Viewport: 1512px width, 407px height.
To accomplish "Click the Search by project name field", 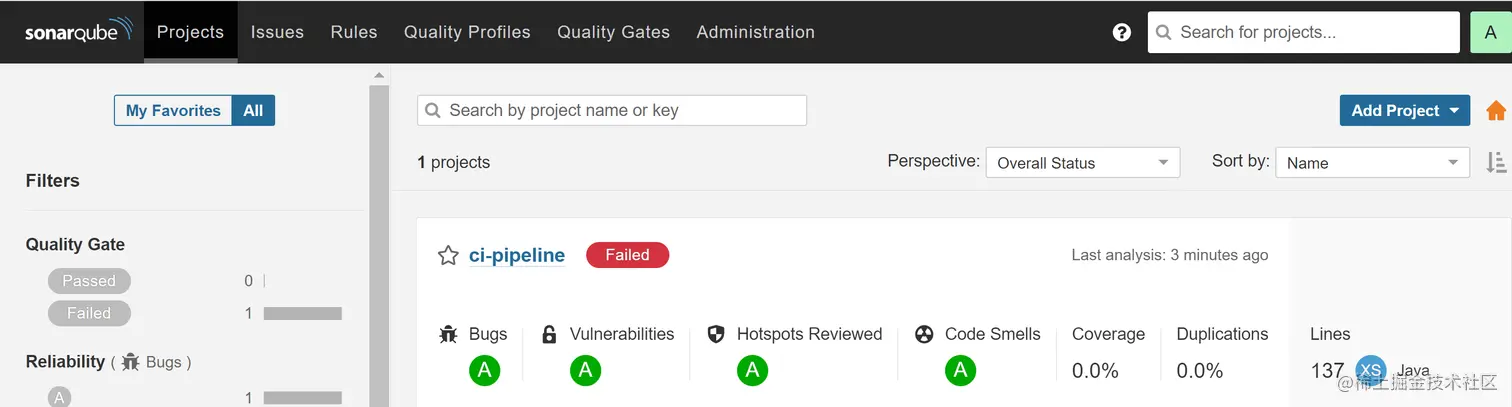I will 612,110.
